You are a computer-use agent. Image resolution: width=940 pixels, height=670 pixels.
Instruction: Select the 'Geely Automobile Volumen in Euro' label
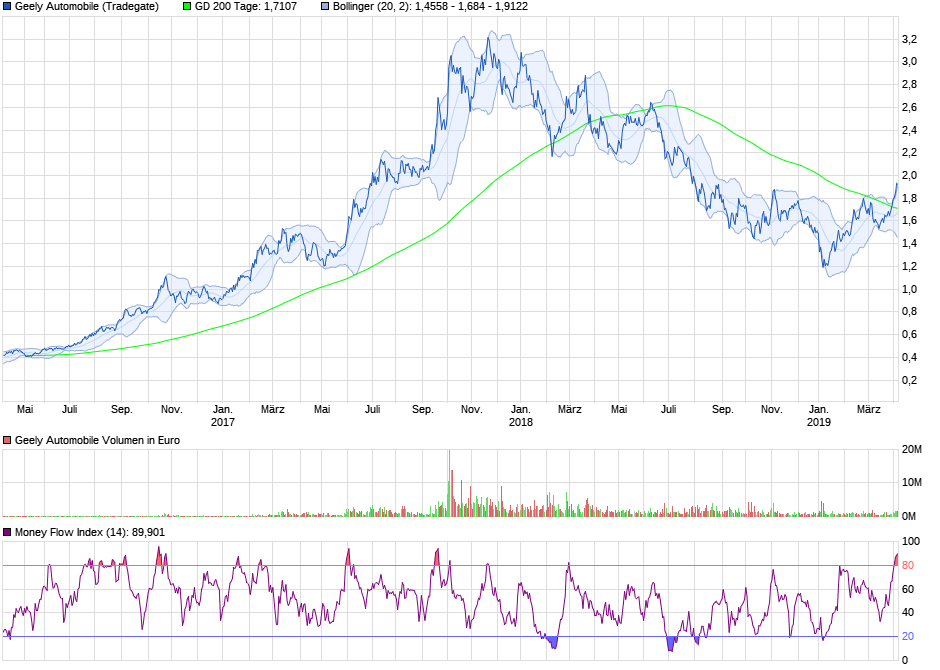tap(97, 440)
